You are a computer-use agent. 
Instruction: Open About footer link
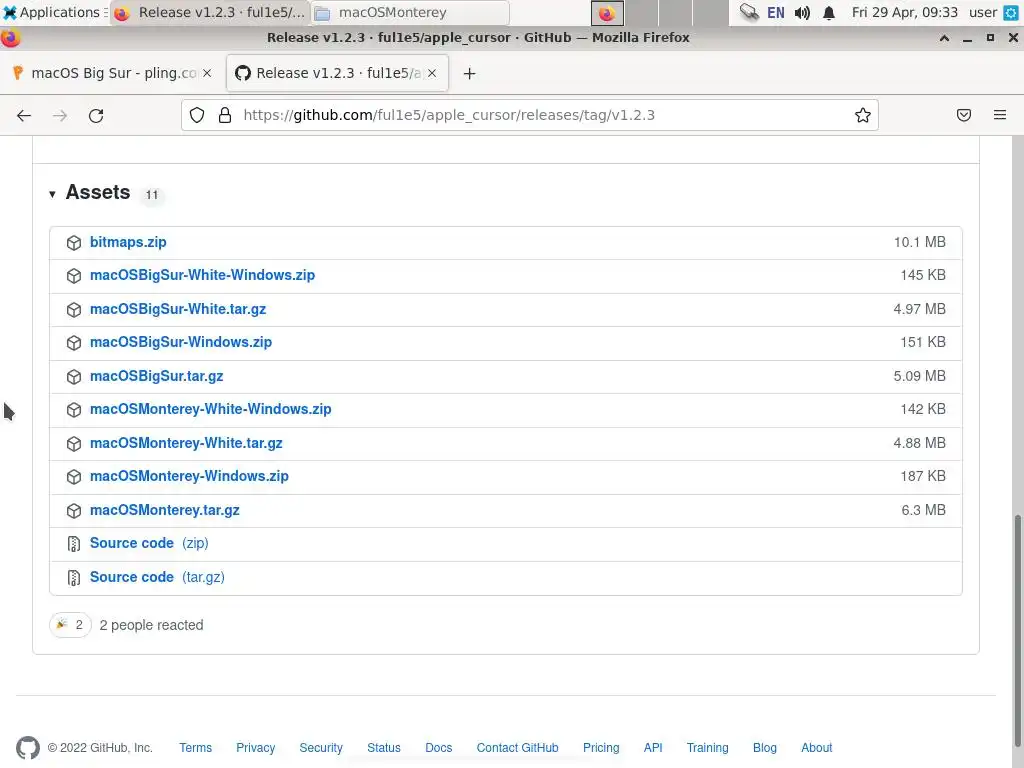[x=816, y=748]
